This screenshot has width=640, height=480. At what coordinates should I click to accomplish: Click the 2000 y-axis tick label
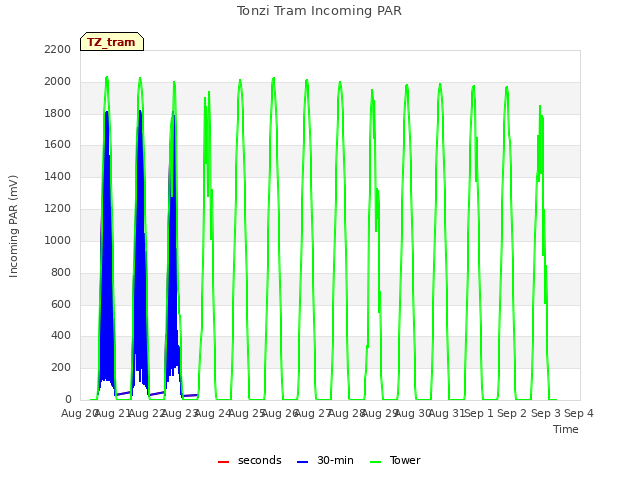point(58,82)
